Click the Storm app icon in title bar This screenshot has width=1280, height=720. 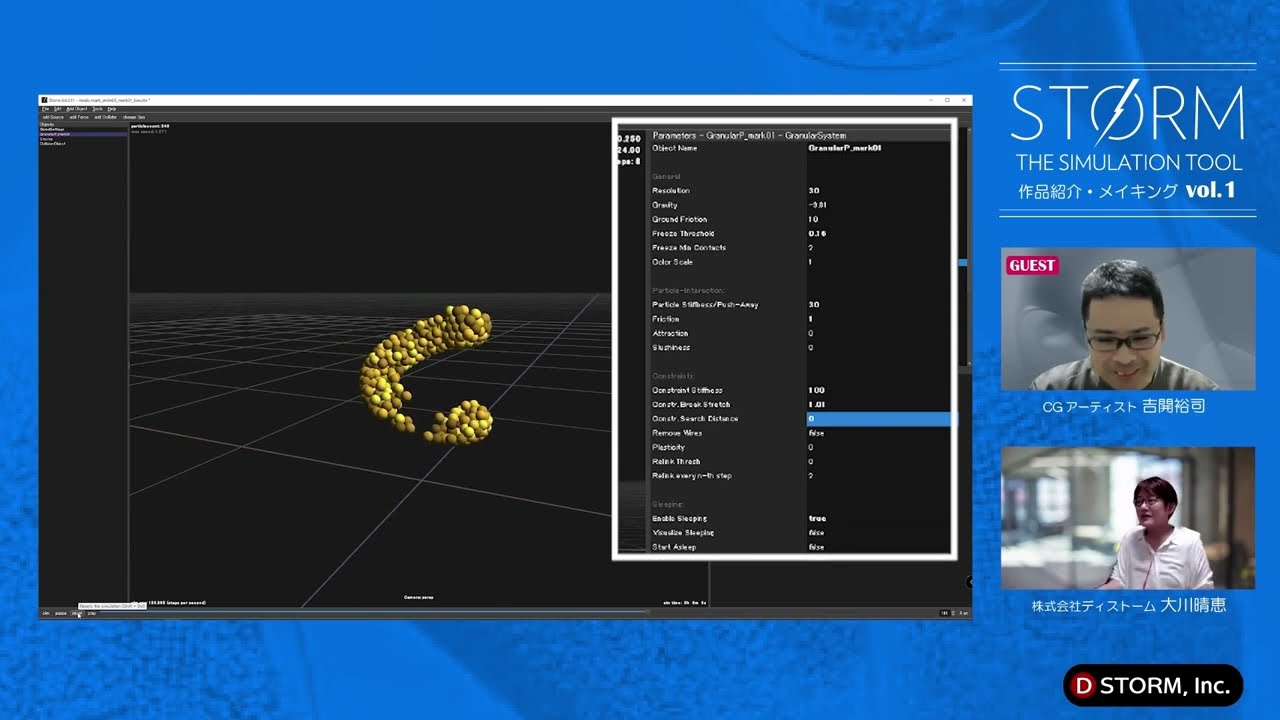(43, 101)
